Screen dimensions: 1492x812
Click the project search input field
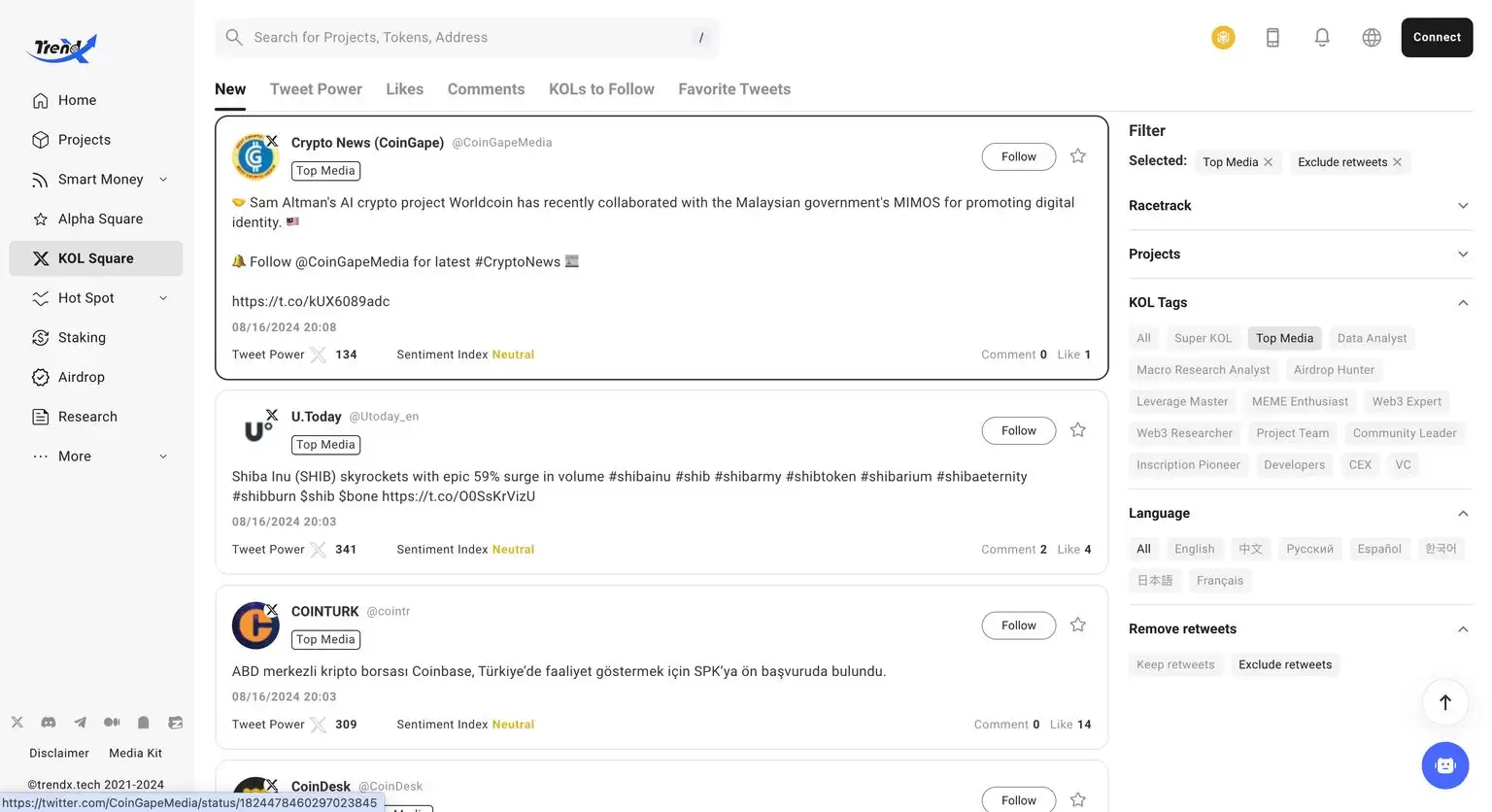click(466, 38)
